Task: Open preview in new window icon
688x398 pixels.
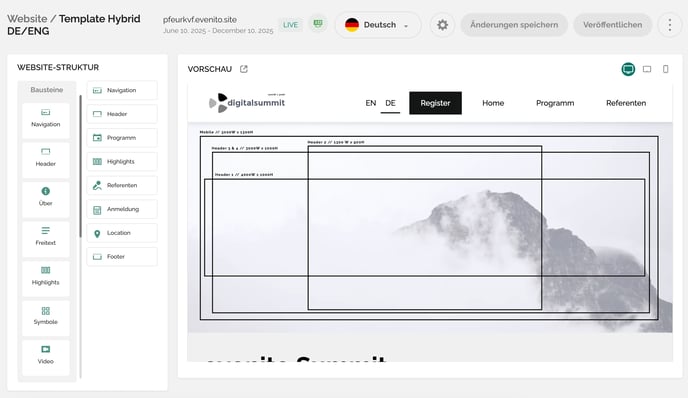Action: click(244, 69)
